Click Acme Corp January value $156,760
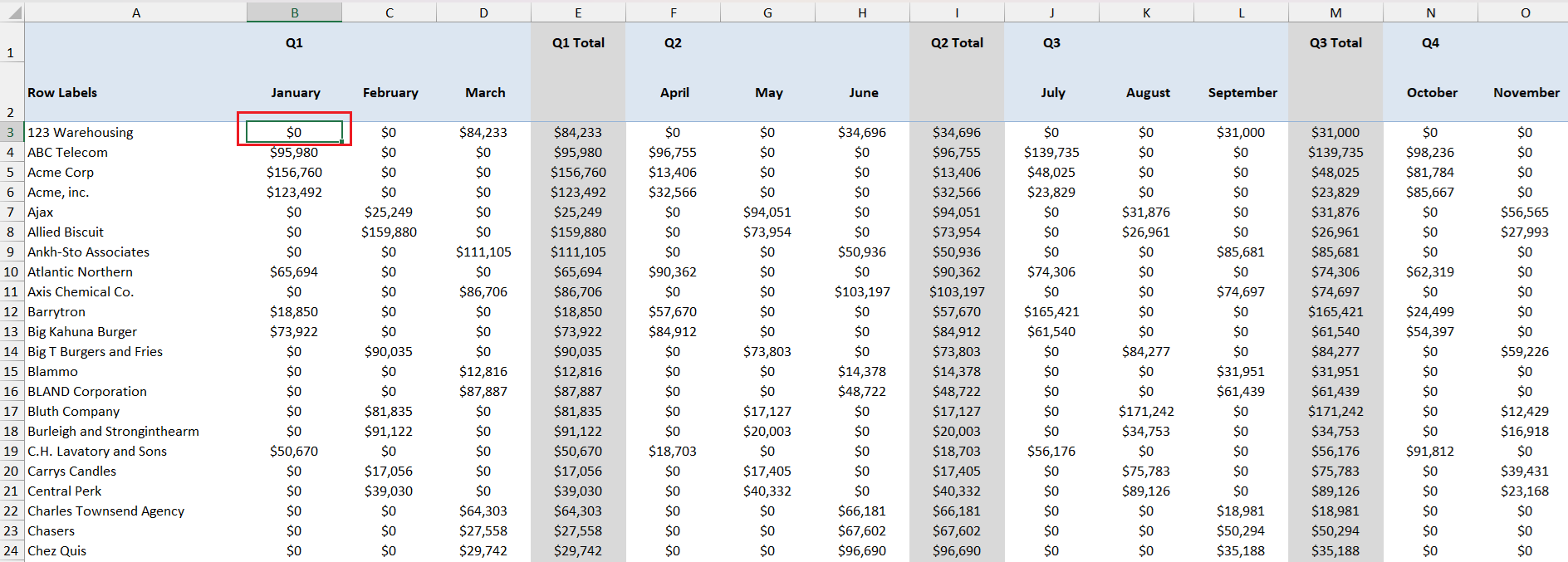Screen dimensions: 1568x562 tap(294, 172)
